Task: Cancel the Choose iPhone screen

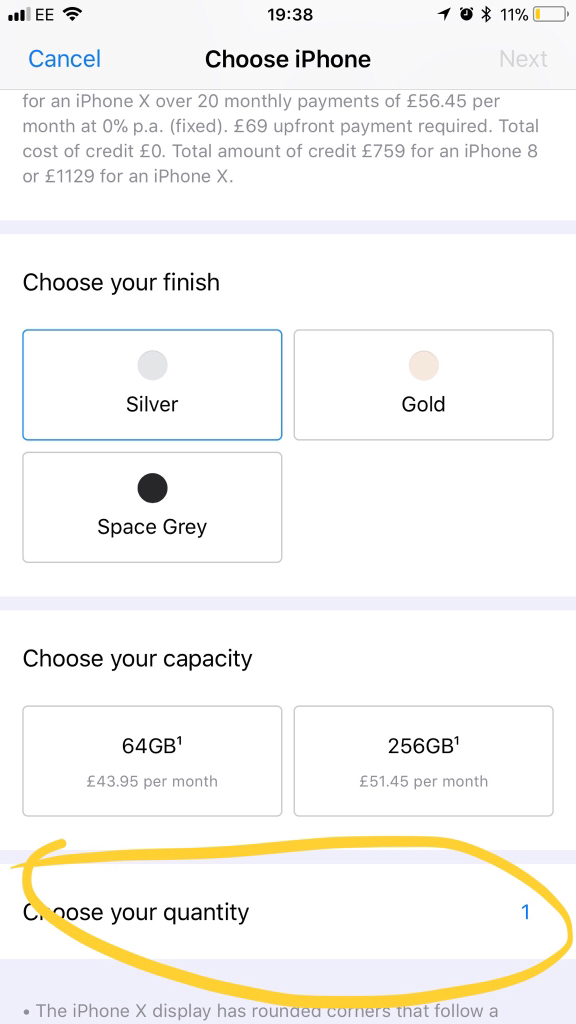Action: coord(65,59)
